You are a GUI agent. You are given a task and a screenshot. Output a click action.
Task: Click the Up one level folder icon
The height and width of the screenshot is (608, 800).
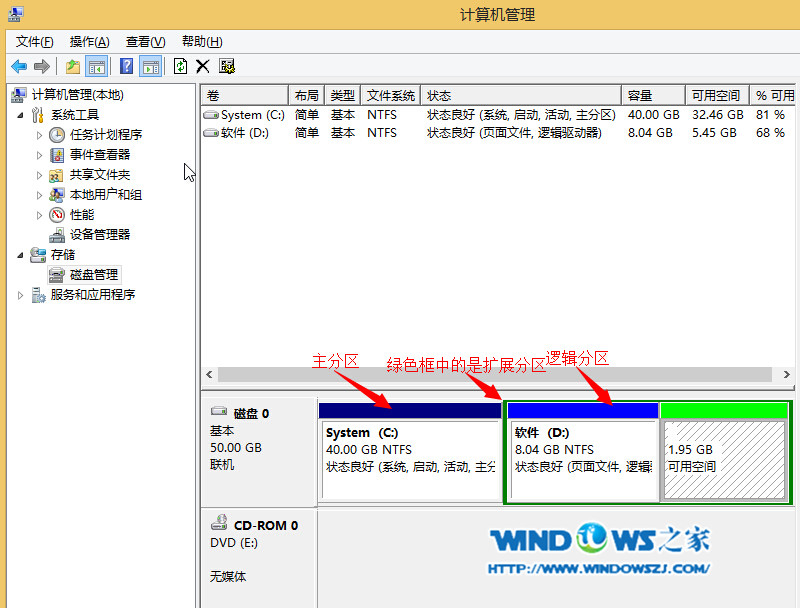point(72,66)
